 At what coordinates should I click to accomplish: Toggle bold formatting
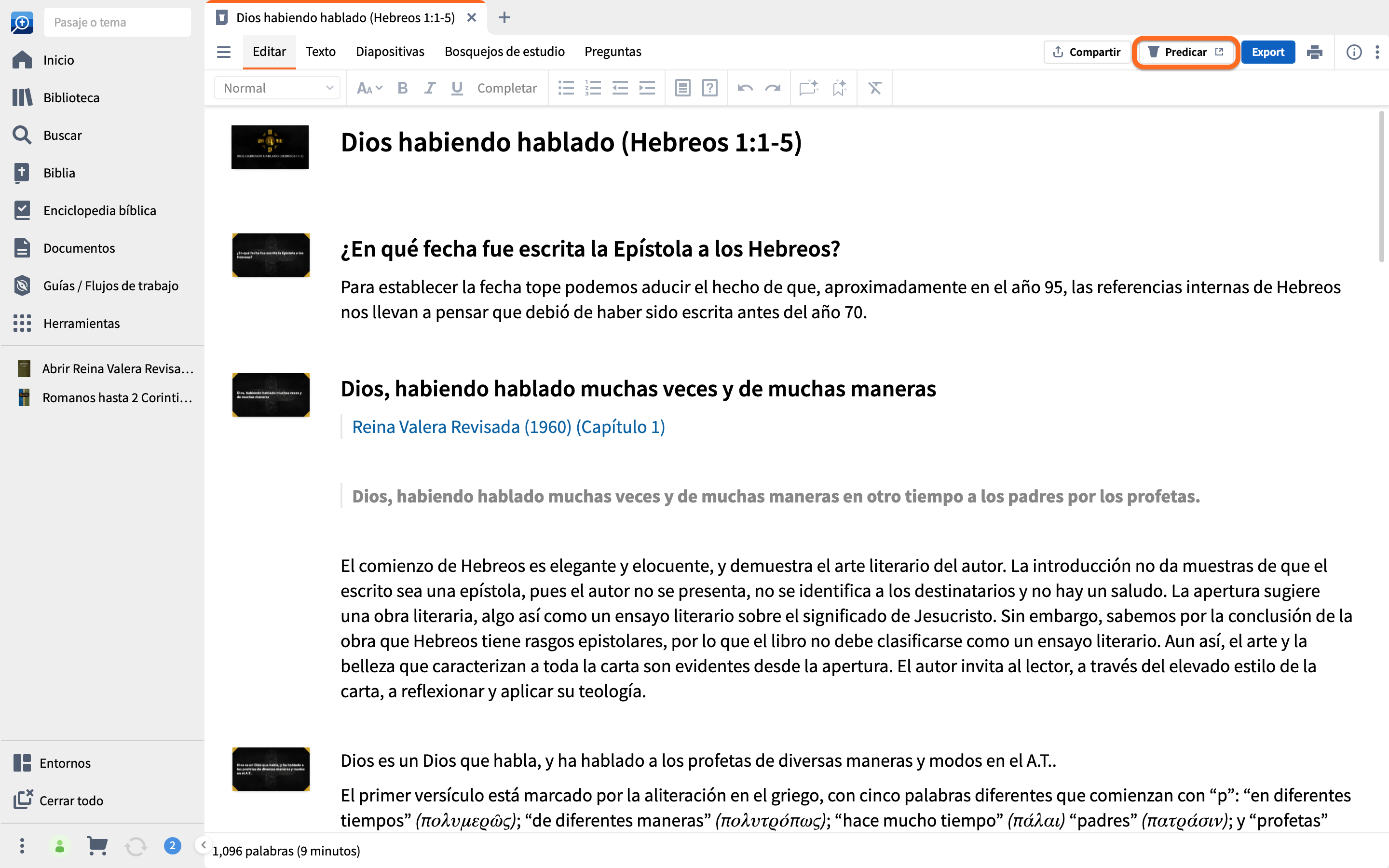pyautogui.click(x=402, y=88)
